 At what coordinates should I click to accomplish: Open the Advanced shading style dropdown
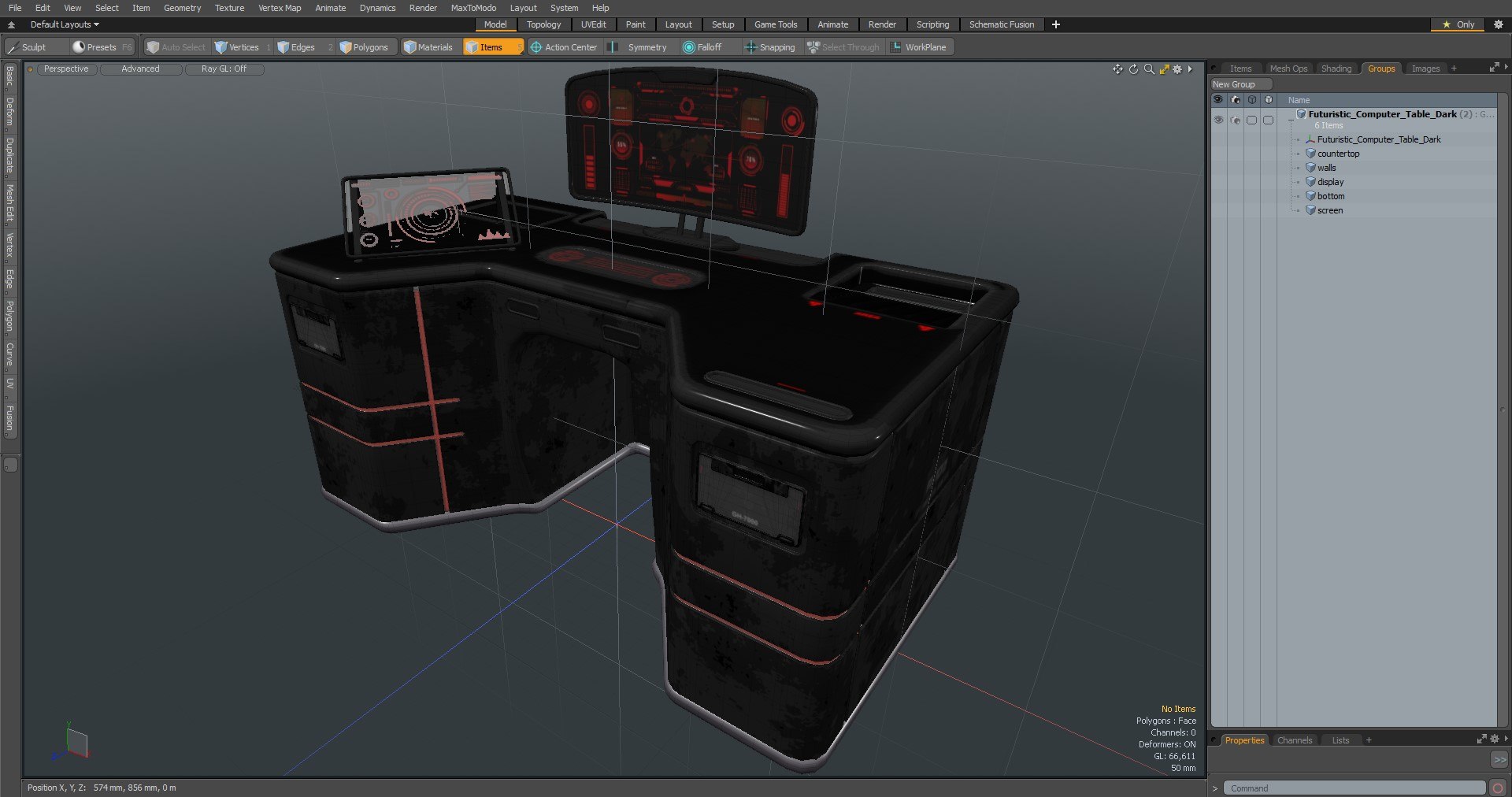tap(140, 69)
